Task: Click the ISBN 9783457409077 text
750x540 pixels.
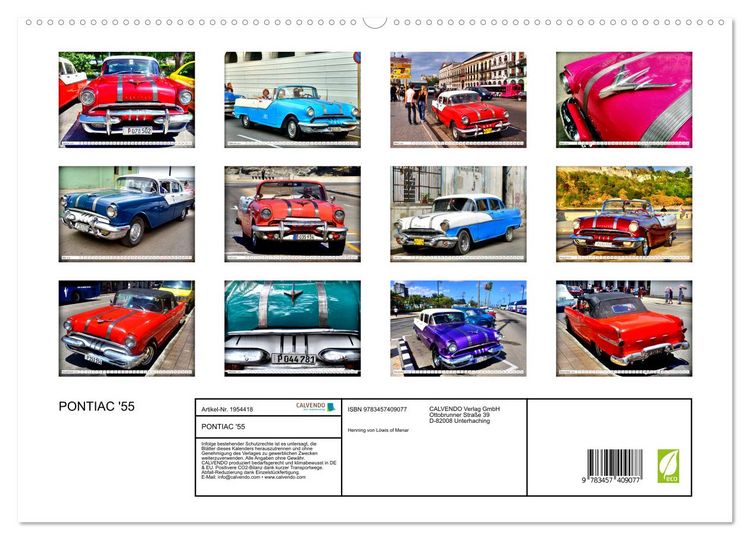Action: point(377,409)
